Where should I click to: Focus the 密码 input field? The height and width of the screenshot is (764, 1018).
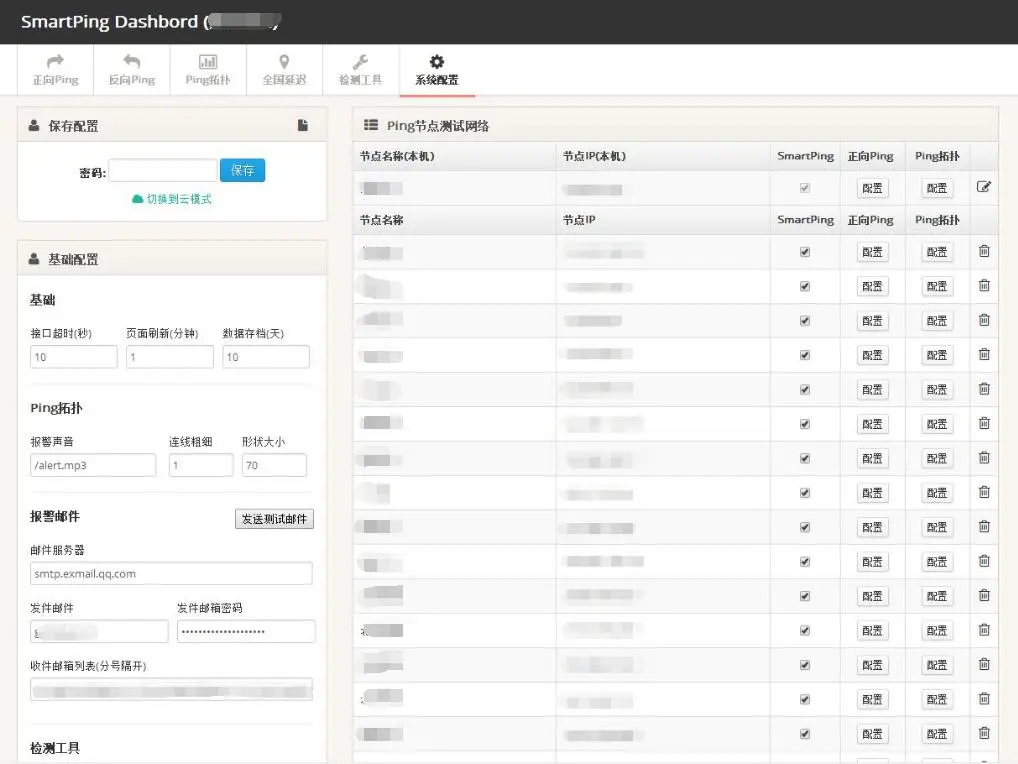point(163,171)
